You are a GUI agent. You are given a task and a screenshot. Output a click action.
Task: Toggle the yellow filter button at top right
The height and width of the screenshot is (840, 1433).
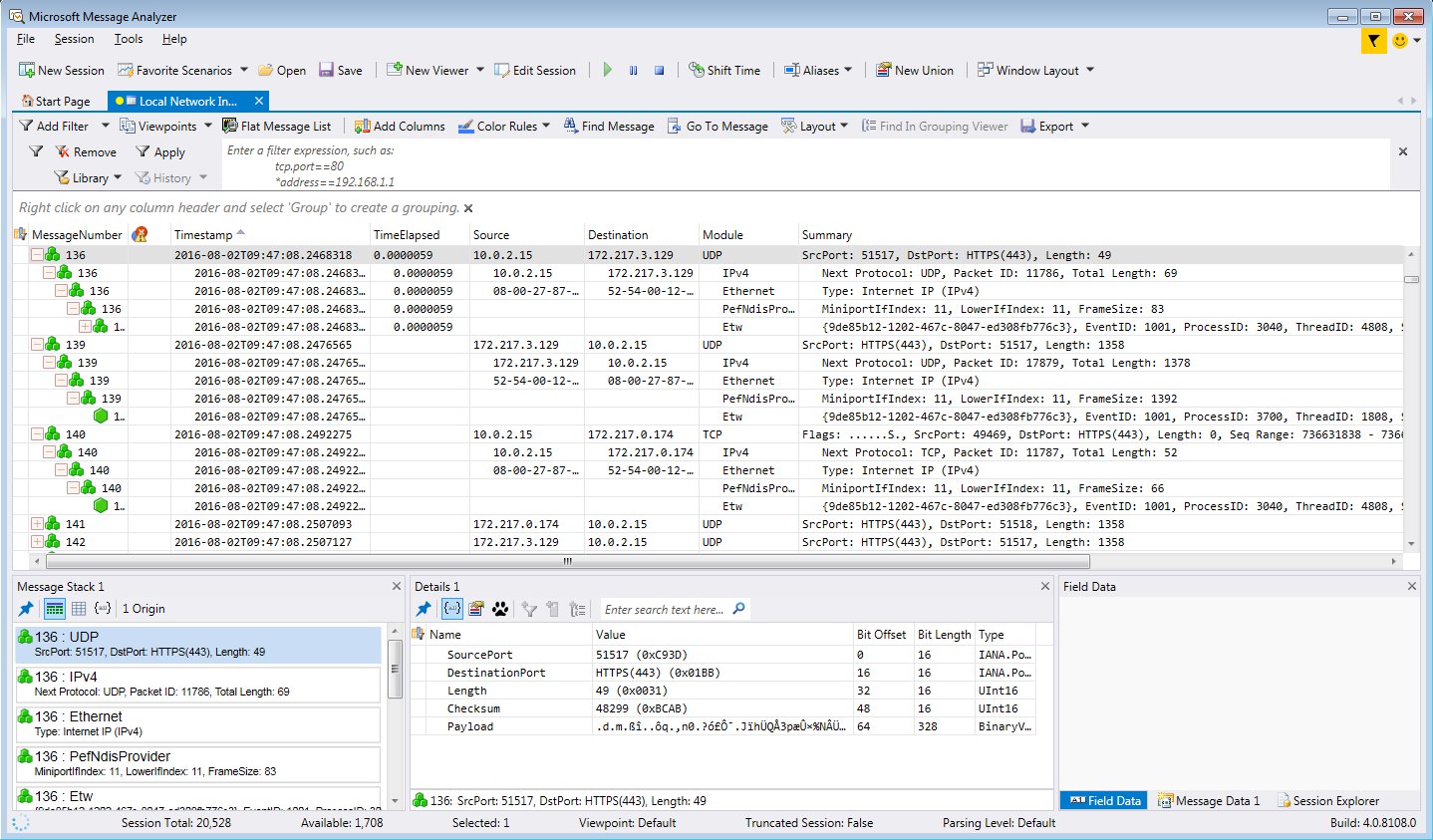pos(1373,41)
